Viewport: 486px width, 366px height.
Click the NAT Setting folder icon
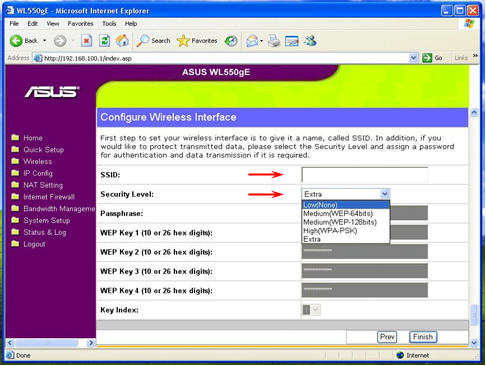click(15, 185)
